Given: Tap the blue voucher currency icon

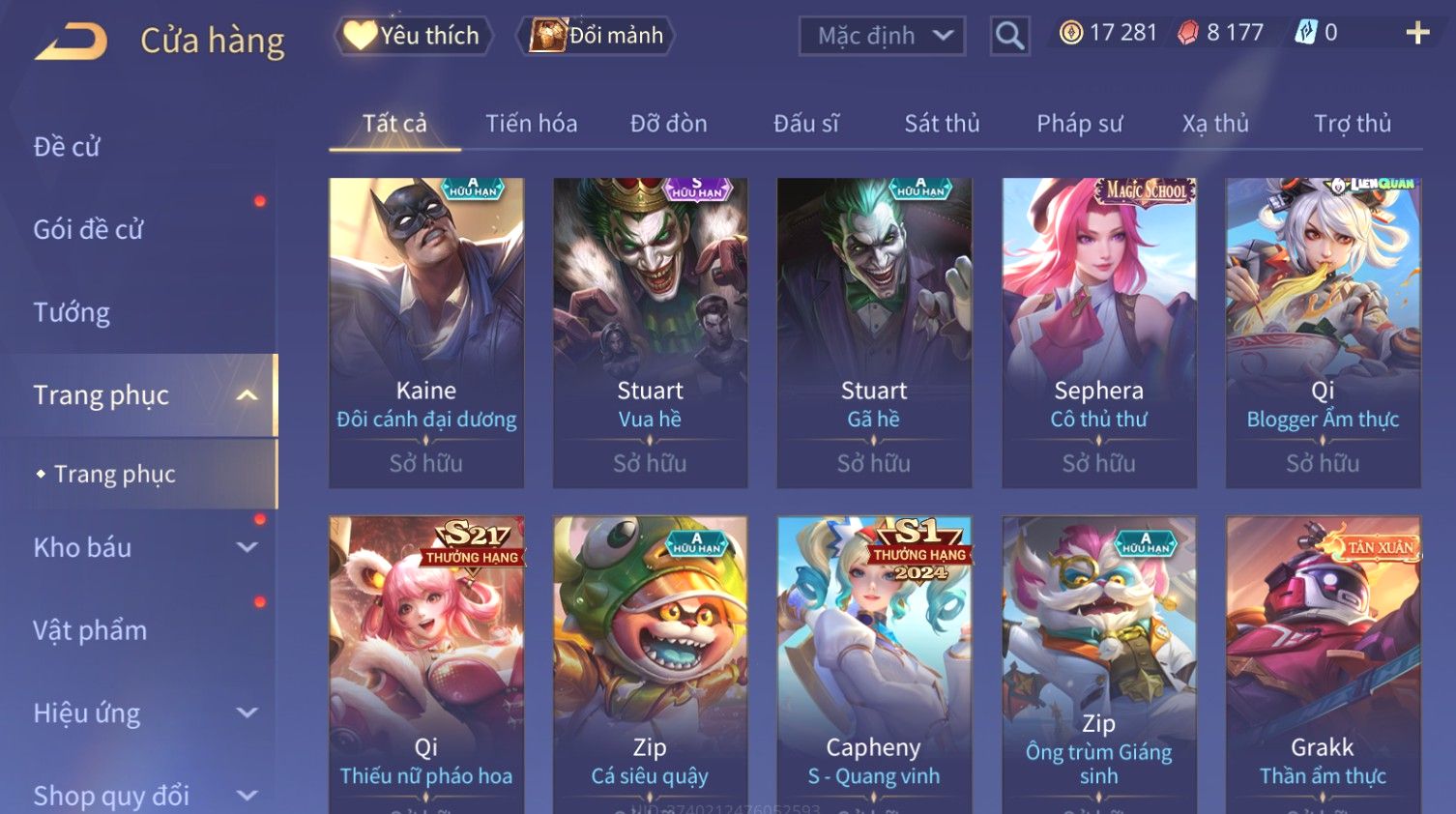Looking at the screenshot, I should pos(1306,33).
